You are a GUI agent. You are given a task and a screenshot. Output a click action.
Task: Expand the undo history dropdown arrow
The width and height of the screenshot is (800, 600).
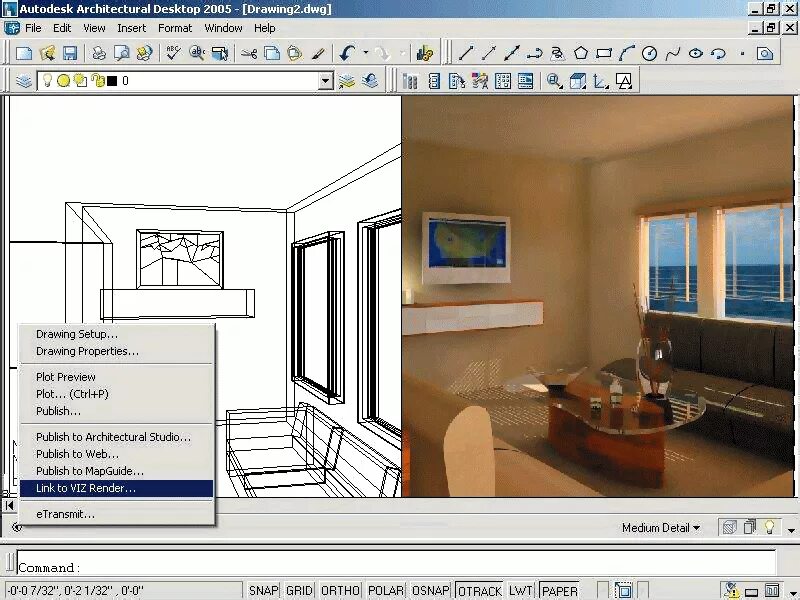coord(365,53)
